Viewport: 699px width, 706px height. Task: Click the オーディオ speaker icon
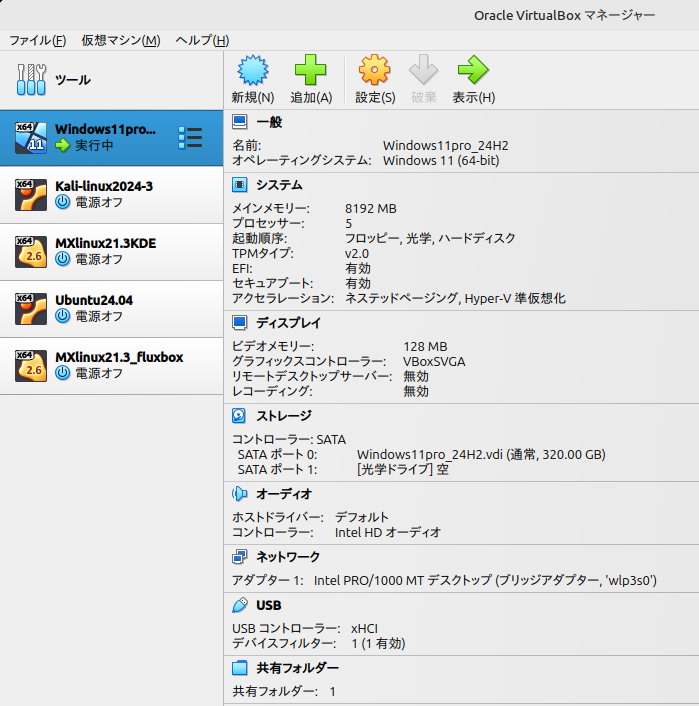tap(240, 493)
